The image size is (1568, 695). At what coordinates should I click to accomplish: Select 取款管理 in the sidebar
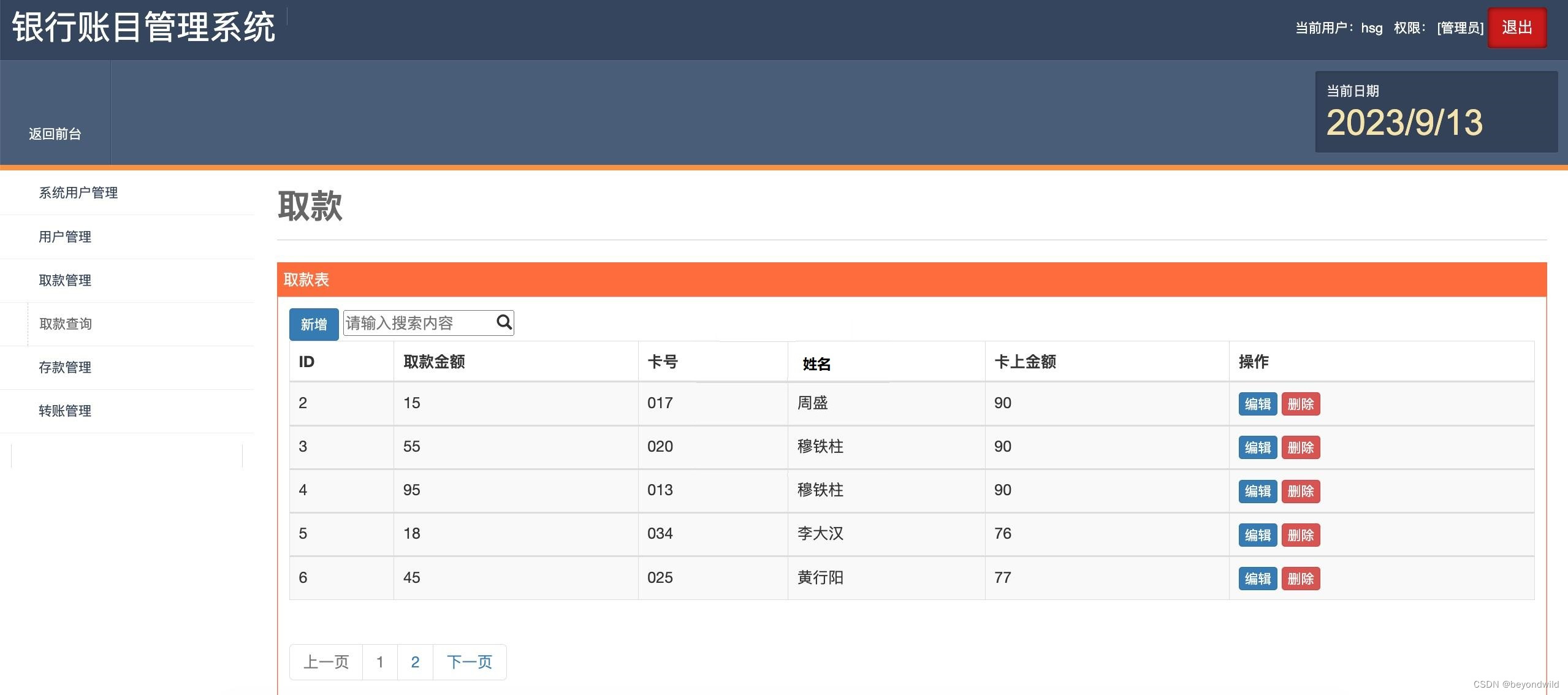(65, 281)
